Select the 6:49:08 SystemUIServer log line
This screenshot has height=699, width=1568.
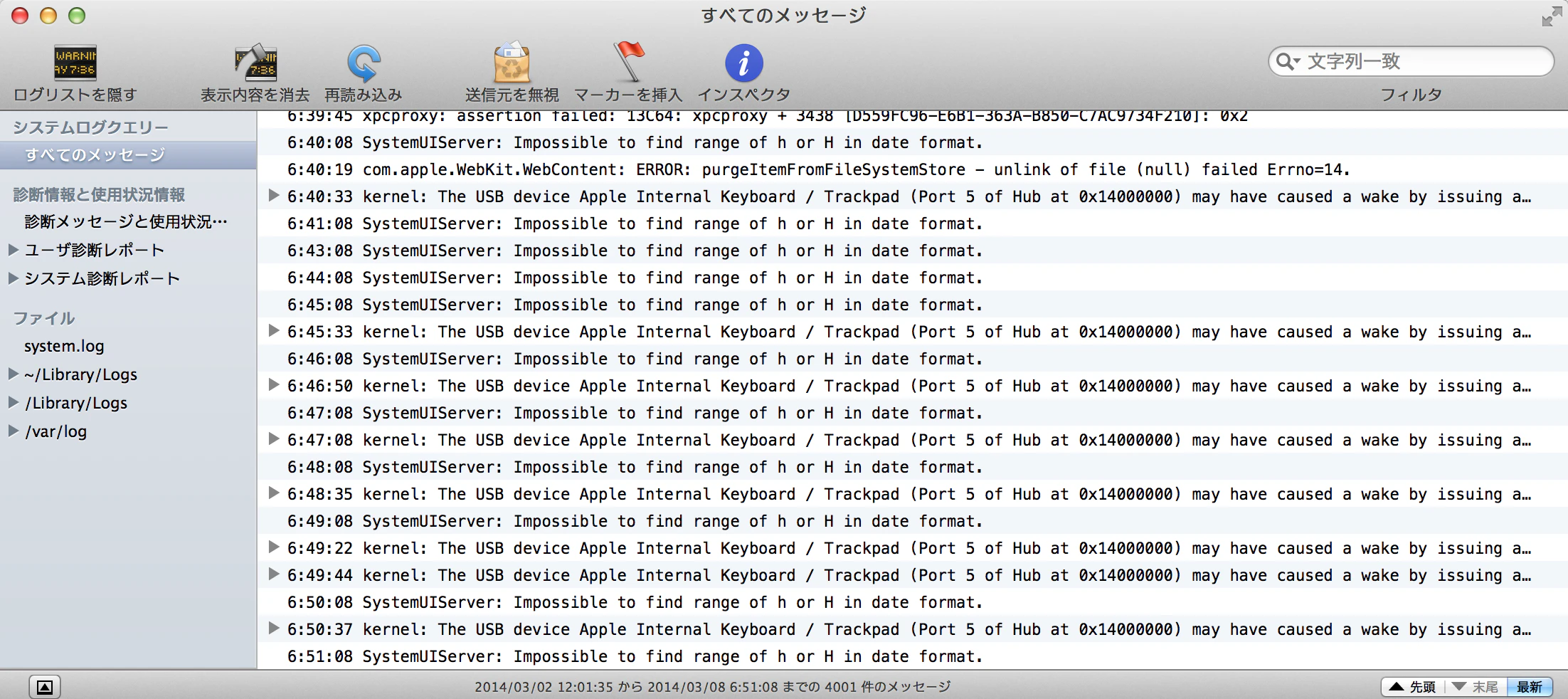tap(912, 521)
